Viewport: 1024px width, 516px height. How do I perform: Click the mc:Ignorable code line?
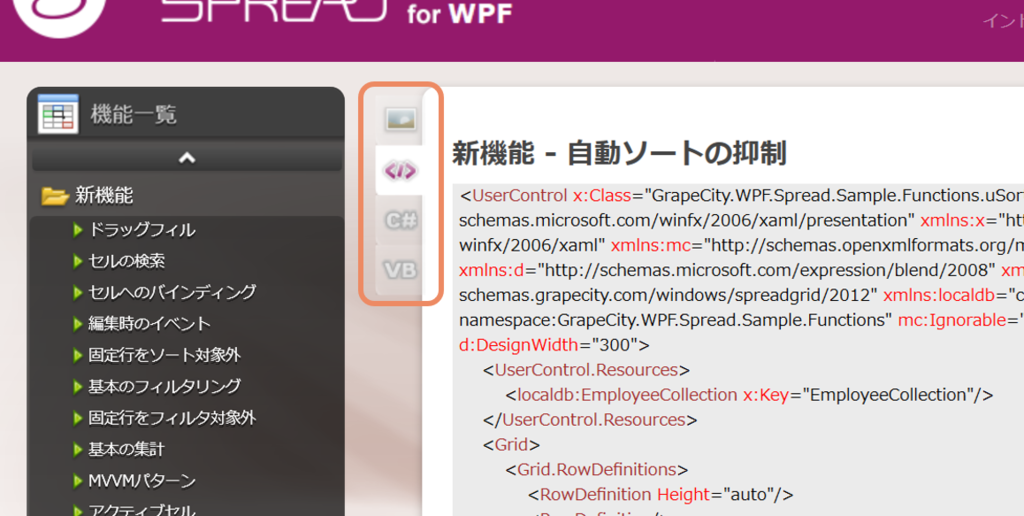coord(741,320)
